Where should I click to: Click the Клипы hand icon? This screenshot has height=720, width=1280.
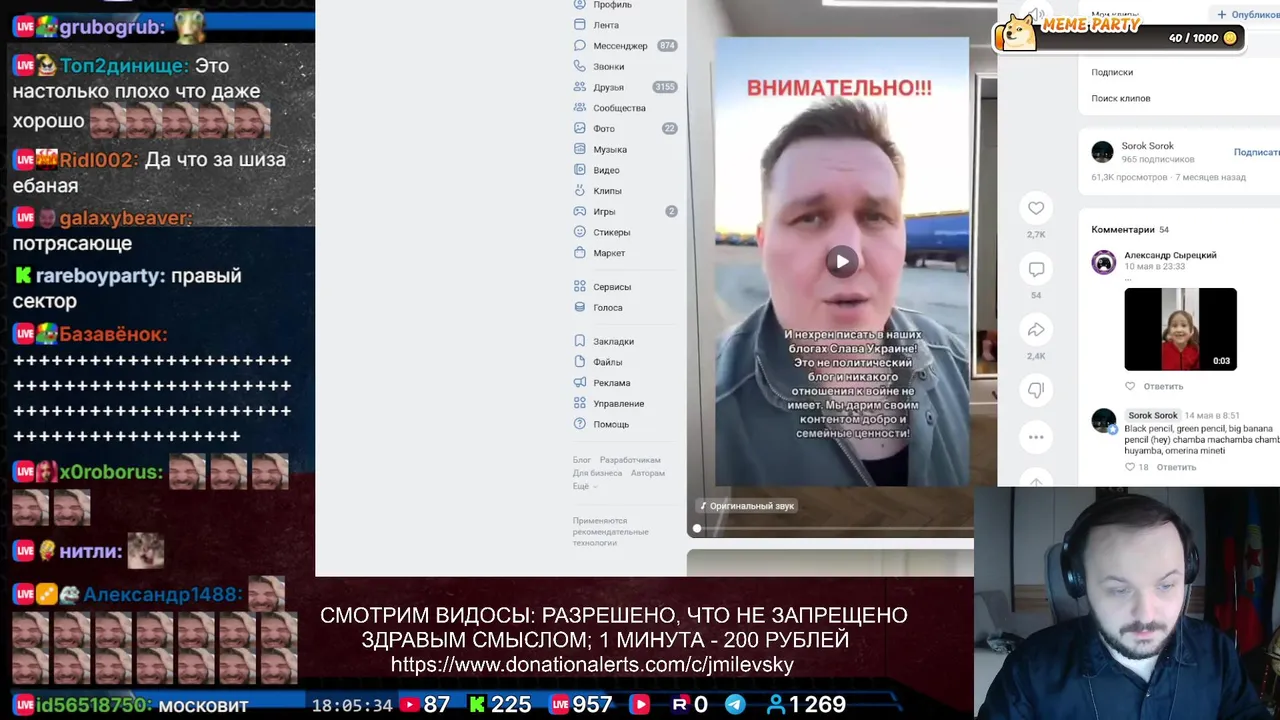(580, 191)
